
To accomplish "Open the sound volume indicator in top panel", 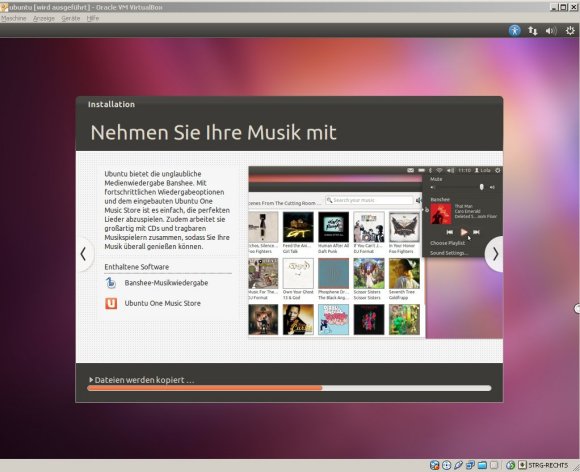I will [551, 31].
